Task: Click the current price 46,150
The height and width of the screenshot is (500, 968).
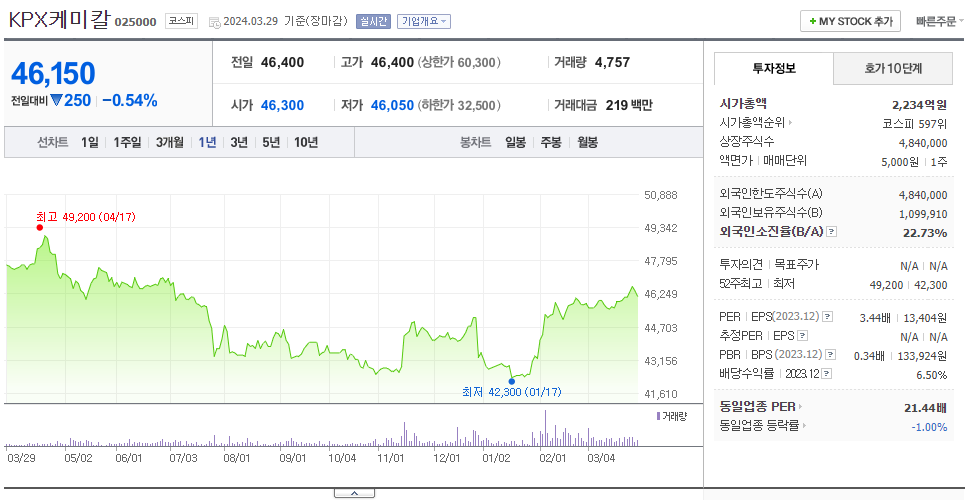Action: click(x=54, y=73)
